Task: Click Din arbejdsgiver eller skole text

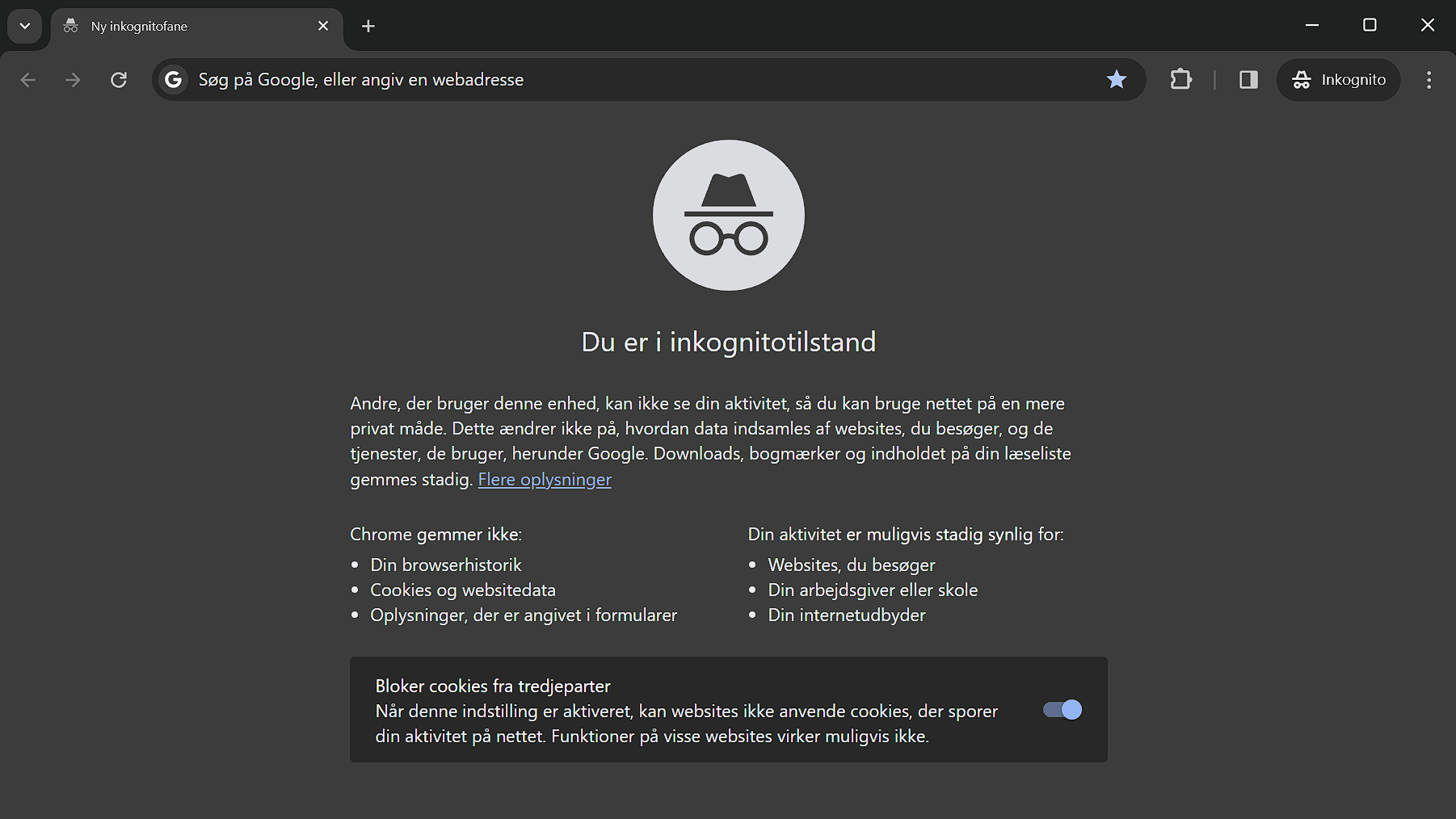Action: [873, 590]
